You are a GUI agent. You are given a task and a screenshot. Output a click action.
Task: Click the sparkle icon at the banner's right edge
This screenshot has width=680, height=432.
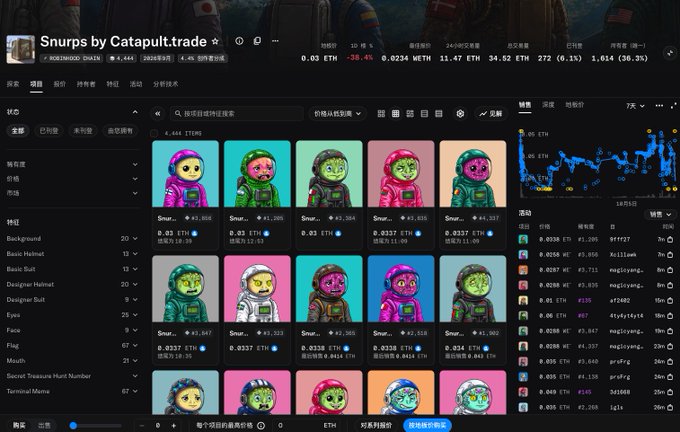670,53
